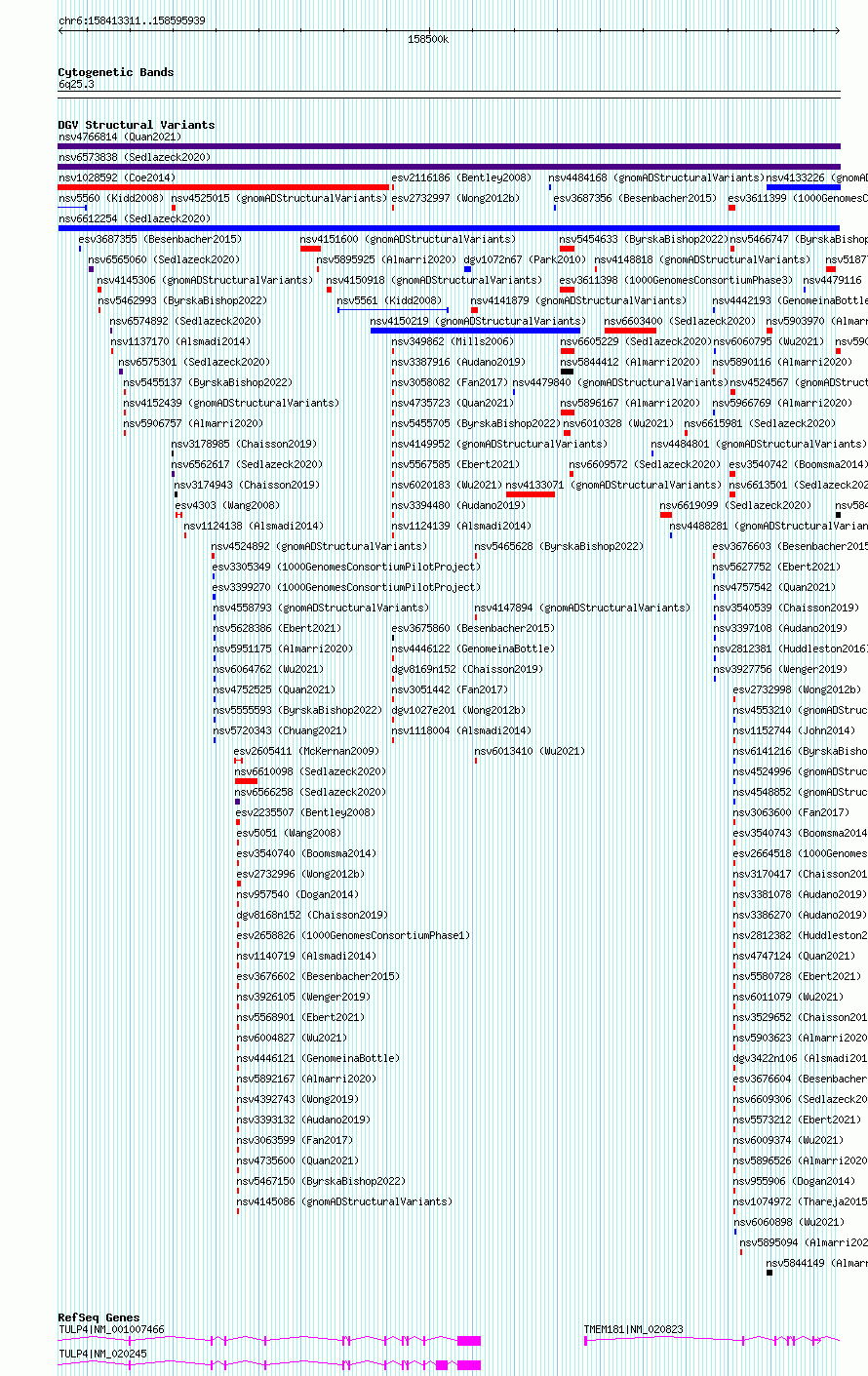
Task: Click nsv5465628 (ByrskaBishop2022) label
Action: click(x=559, y=546)
